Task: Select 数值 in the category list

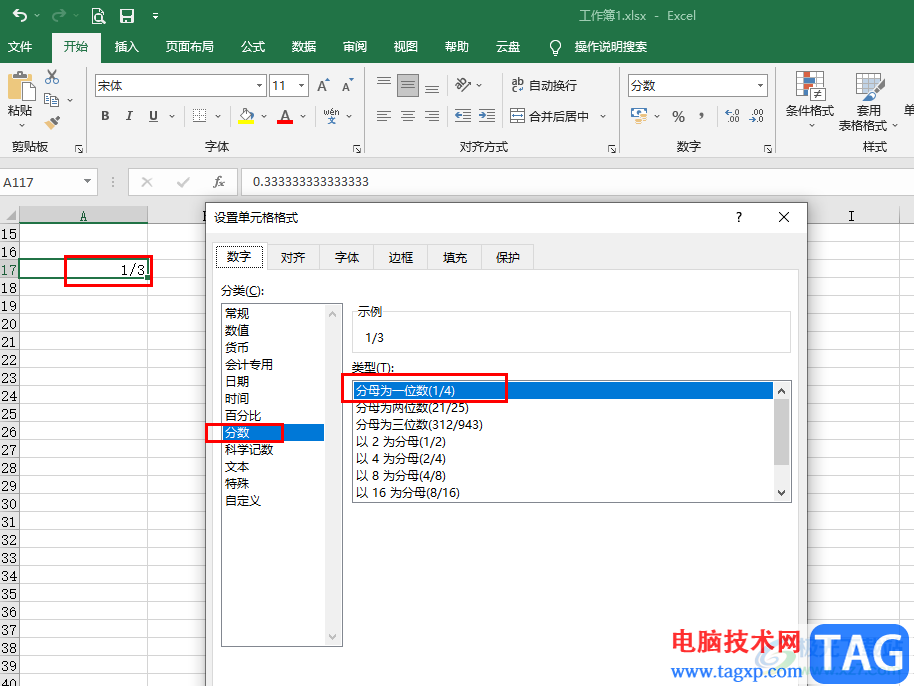Action: point(237,330)
